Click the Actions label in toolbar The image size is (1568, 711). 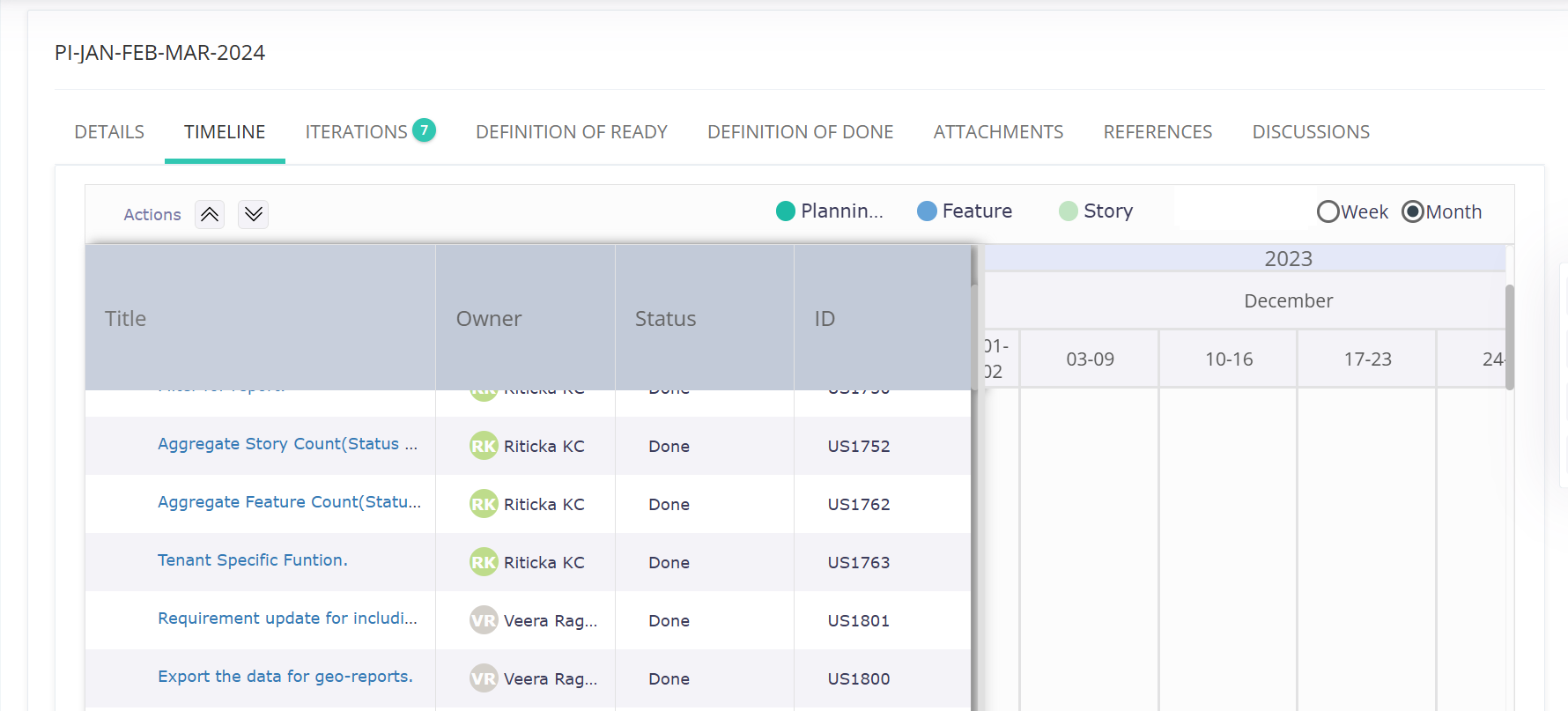coord(152,215)
